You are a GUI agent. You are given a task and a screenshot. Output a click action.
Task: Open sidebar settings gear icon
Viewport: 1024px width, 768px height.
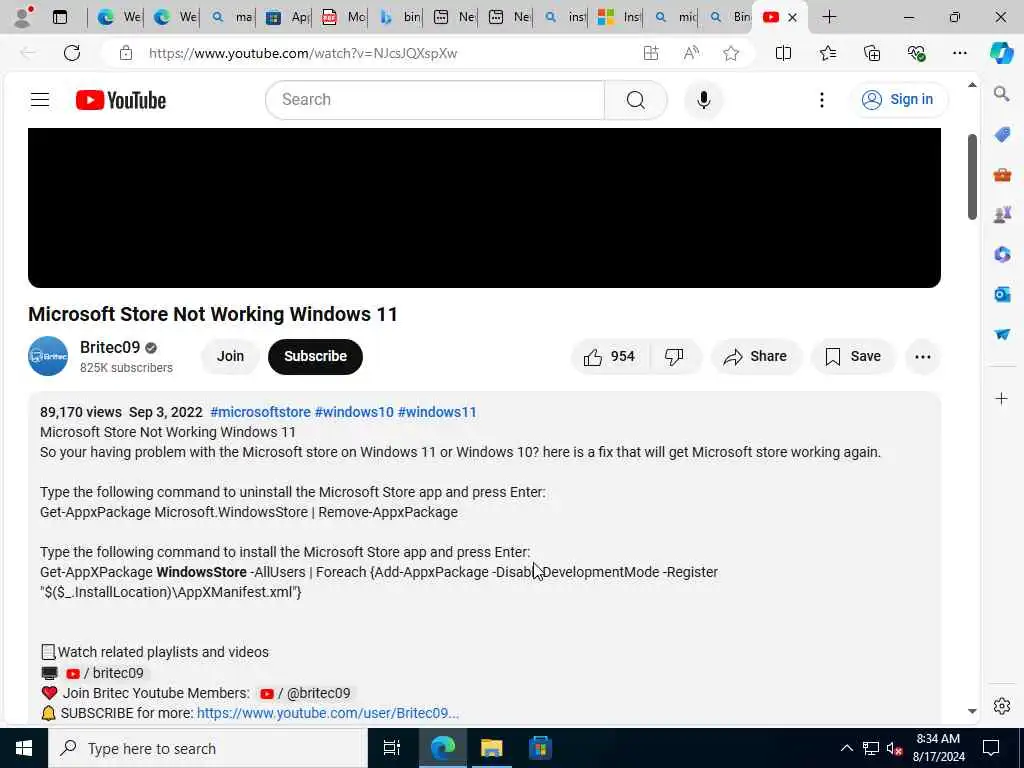1002,706
